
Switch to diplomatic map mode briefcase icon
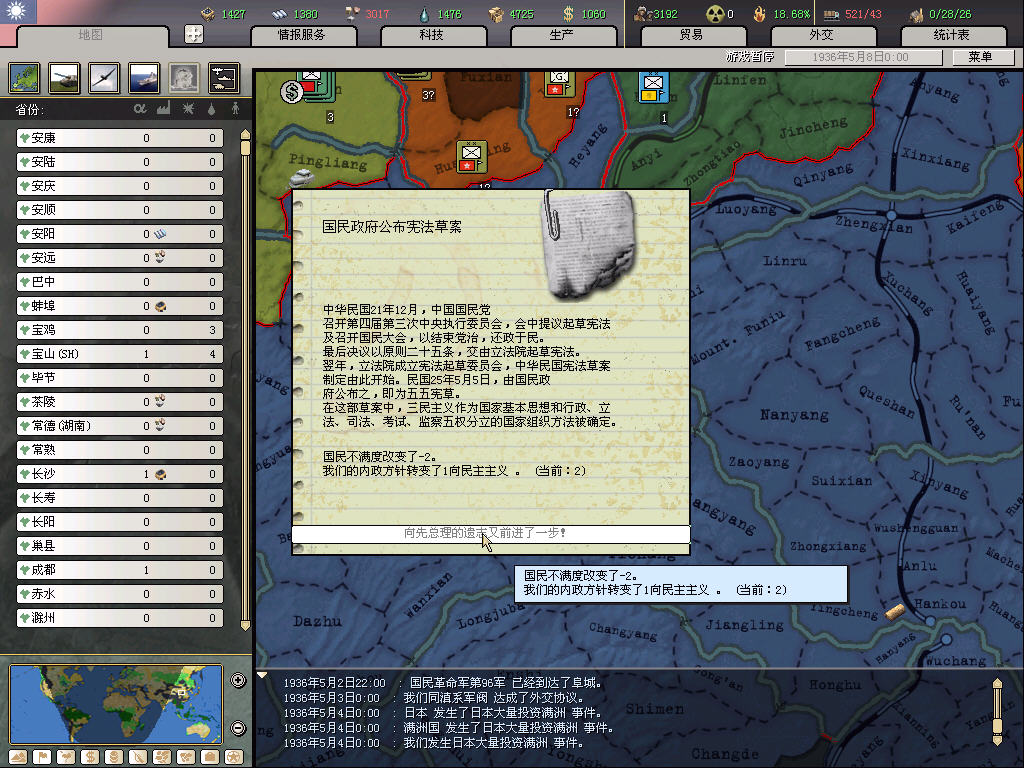(x=210, y=757)
